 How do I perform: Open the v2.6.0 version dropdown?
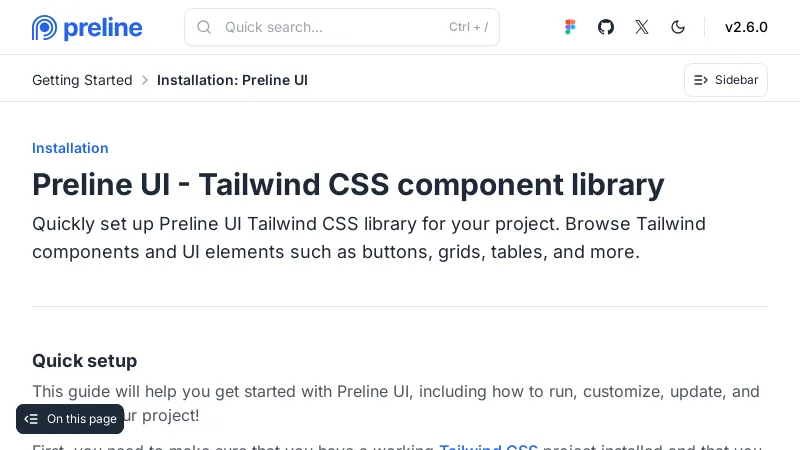click(x=746, y=27)
